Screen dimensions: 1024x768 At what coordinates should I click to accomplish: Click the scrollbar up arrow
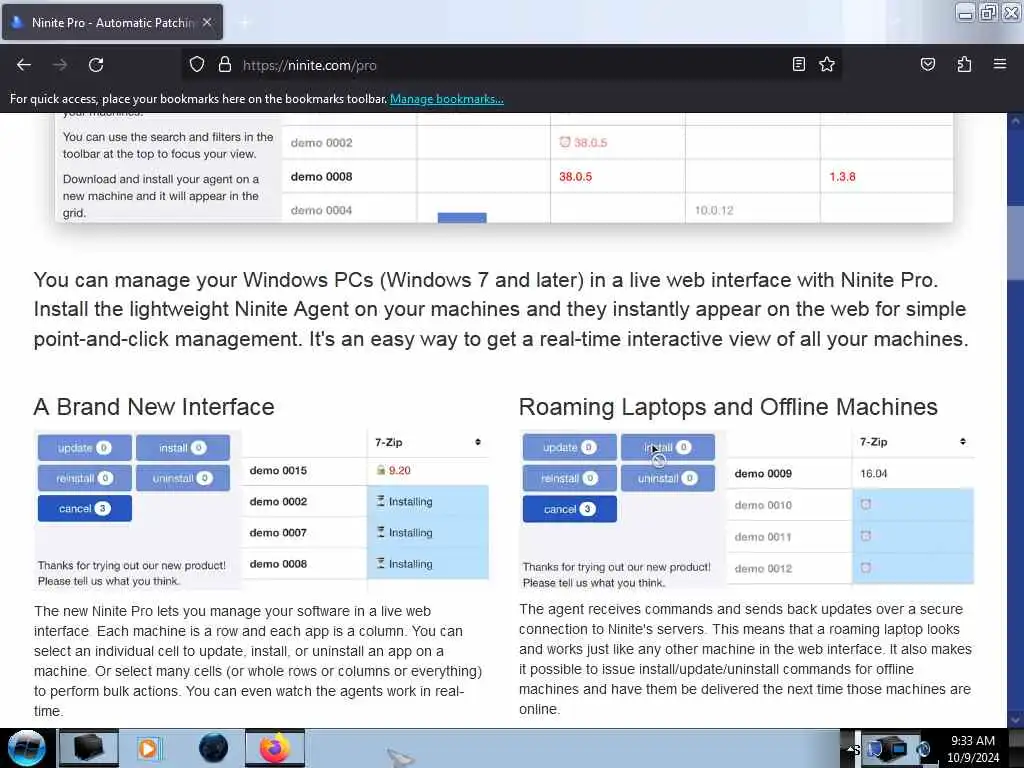pyautogui.click(x=1016, y=120)
